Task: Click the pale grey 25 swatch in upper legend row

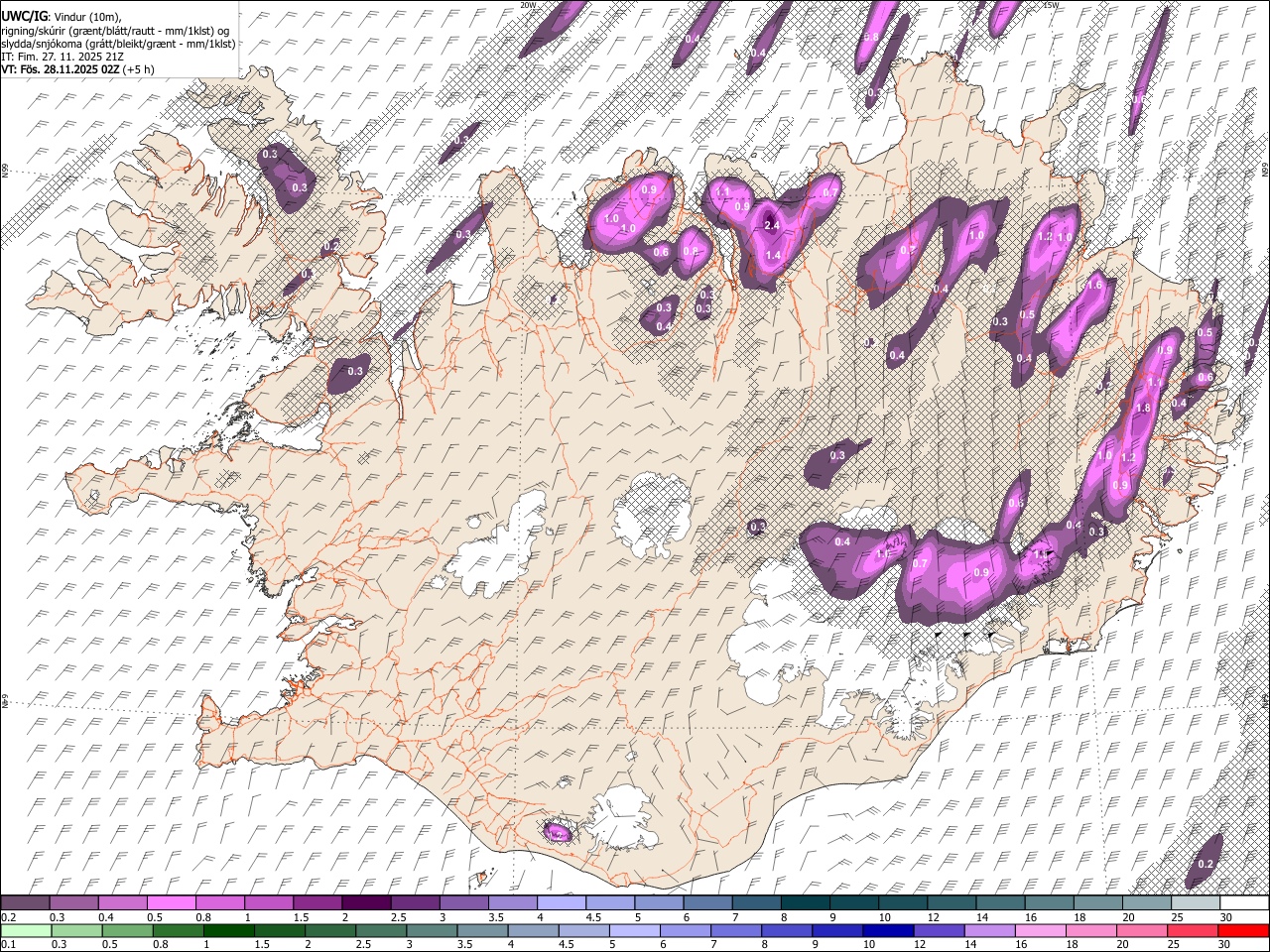Action: (1195, 902)
